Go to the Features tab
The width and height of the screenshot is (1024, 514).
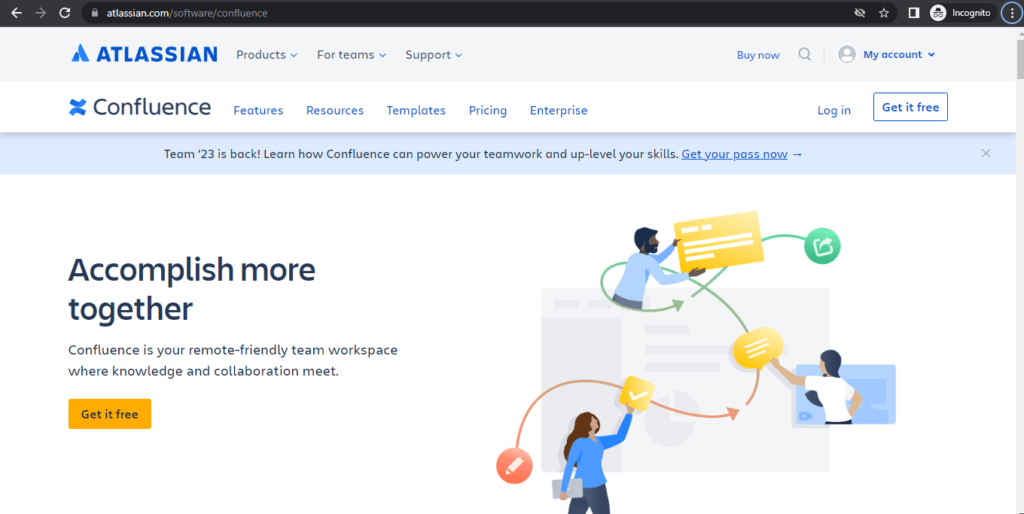point(258,110)
